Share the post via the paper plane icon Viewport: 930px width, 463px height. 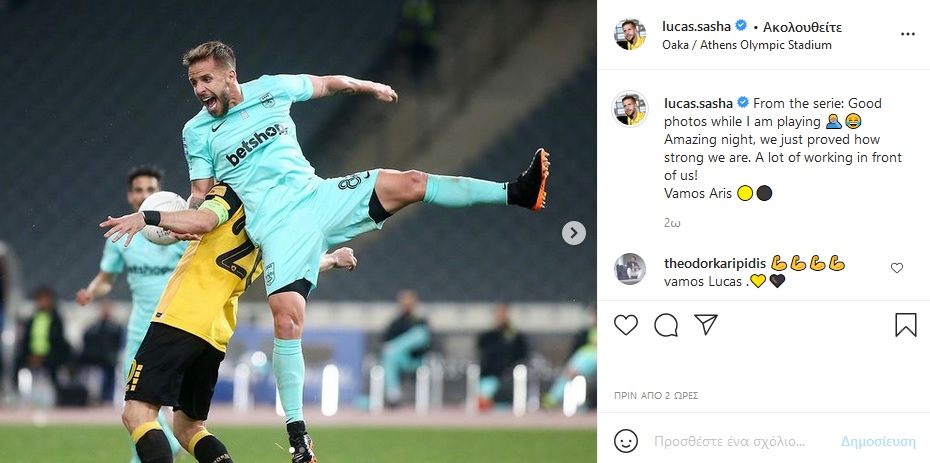click(x=706, y=324)
